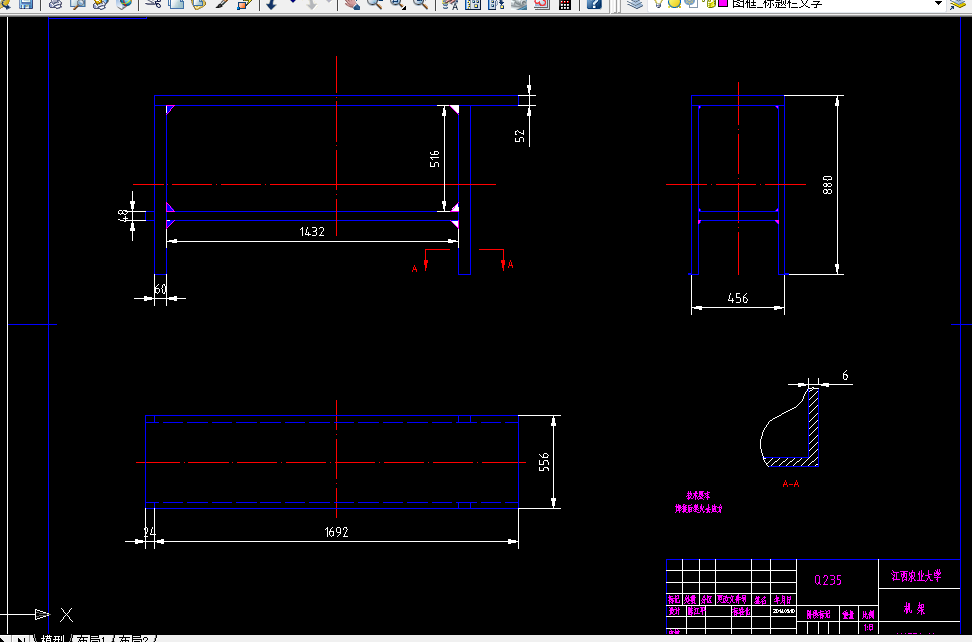Click the 456 width dimension text
972x642 pixels.
click(x=738, y=298)
